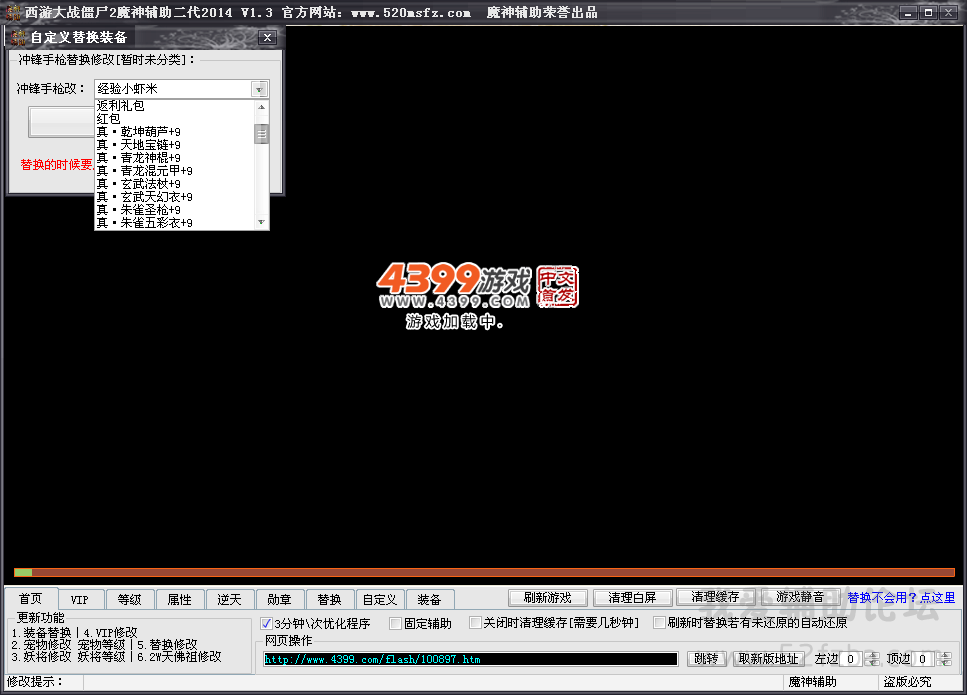Click the 清理白屏 button
This screenshot has width=967, height=695.
click(x=632, y=598)
